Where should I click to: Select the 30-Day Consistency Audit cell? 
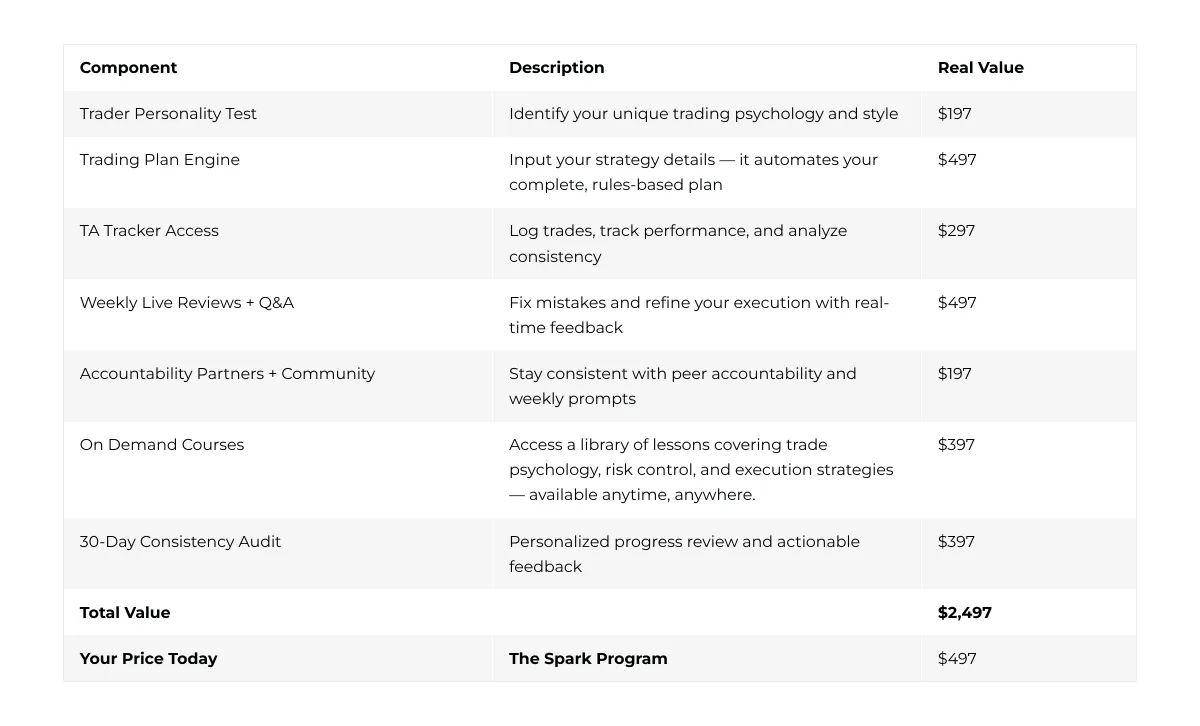(x=180, y=541)
